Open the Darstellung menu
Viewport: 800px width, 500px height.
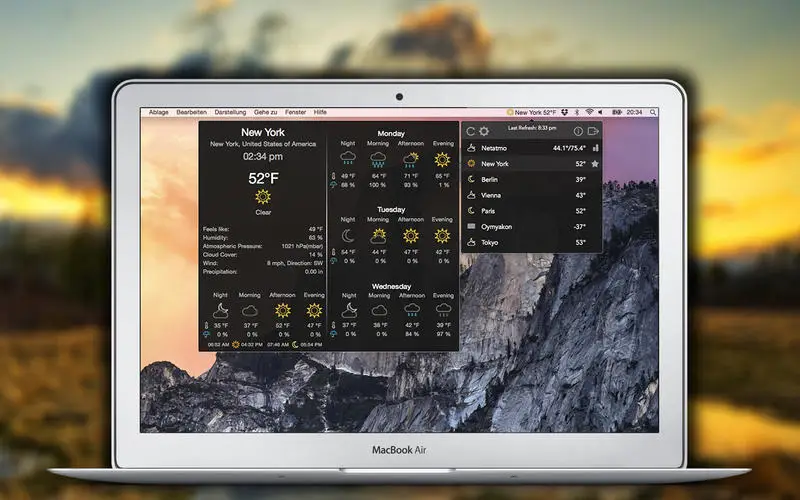coord(230,112)
